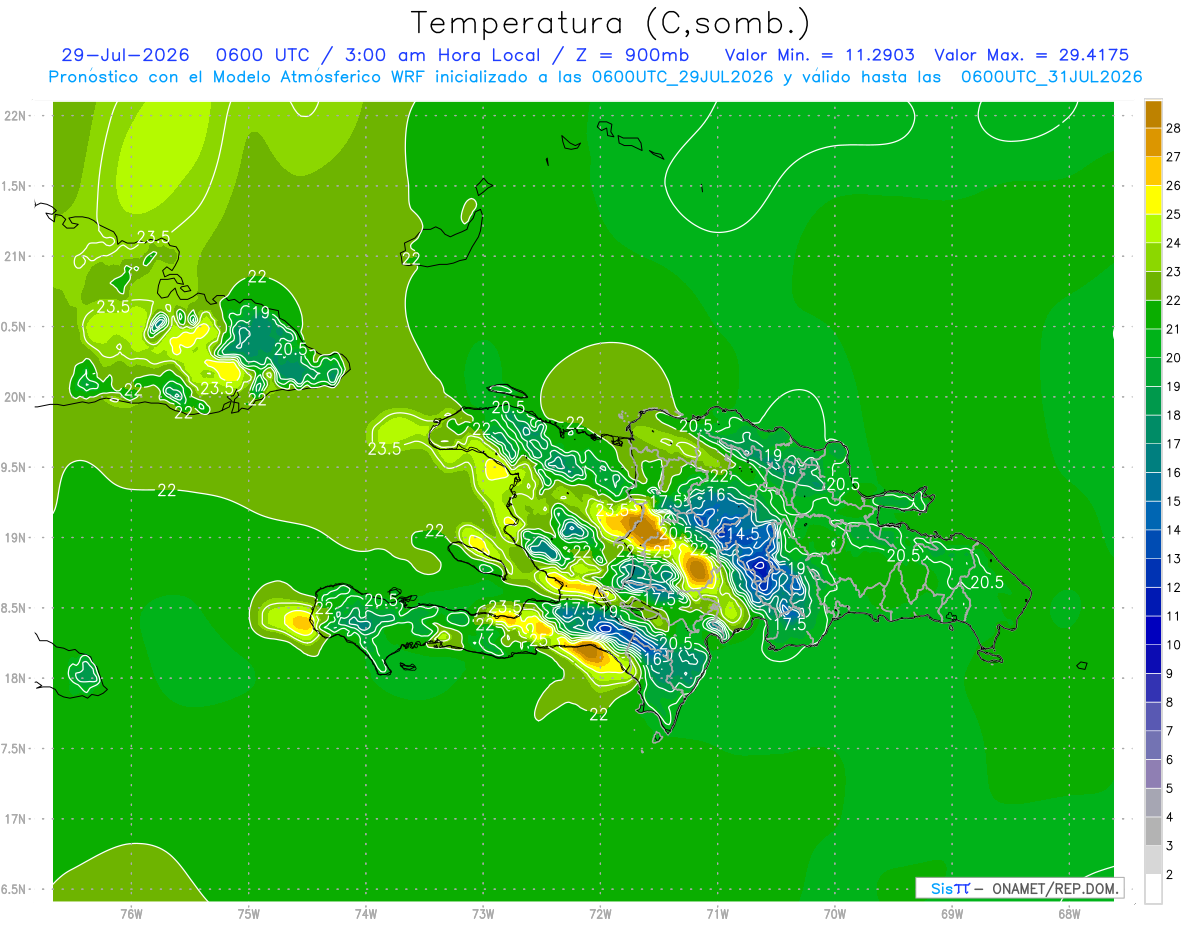The height and width of the screenshot is (927, 1200).
Task: Click the green segment between 20 and 21
Action: pyautogui.click(x=1153, y=344)
